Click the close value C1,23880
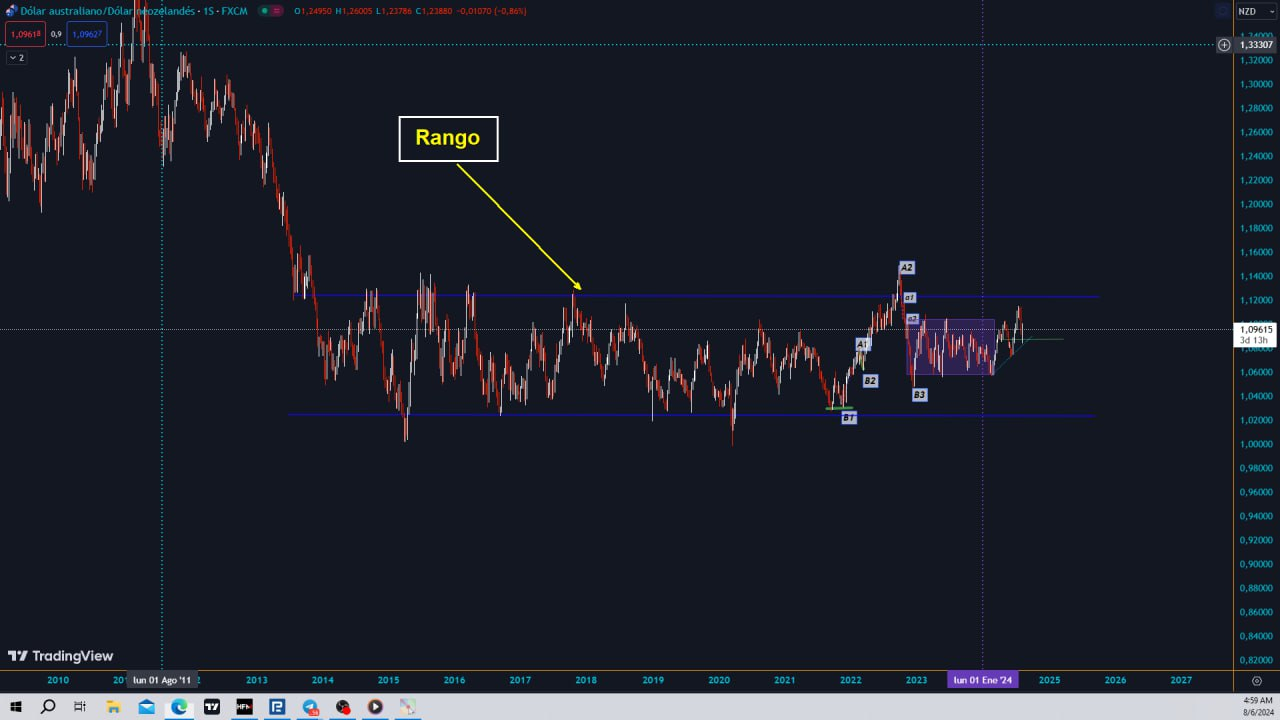 pos(432,11)
